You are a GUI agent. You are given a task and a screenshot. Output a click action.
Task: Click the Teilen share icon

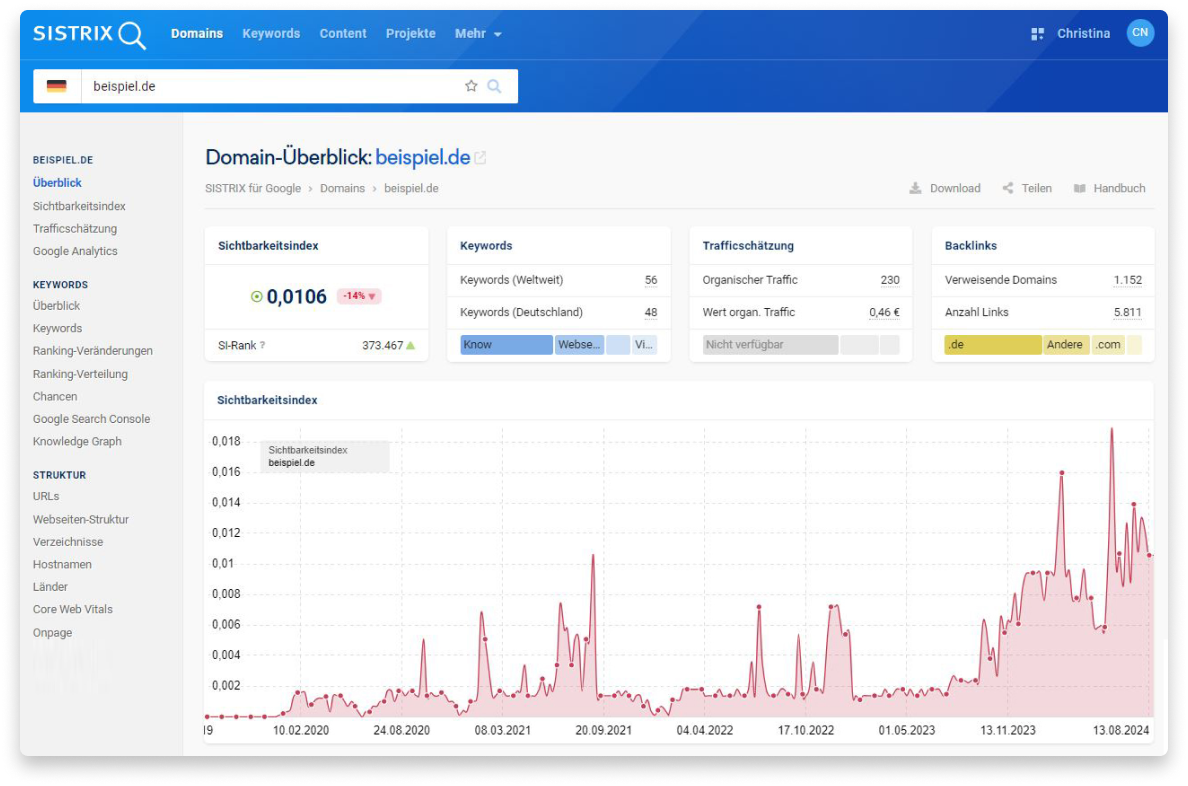[1008, 188]
